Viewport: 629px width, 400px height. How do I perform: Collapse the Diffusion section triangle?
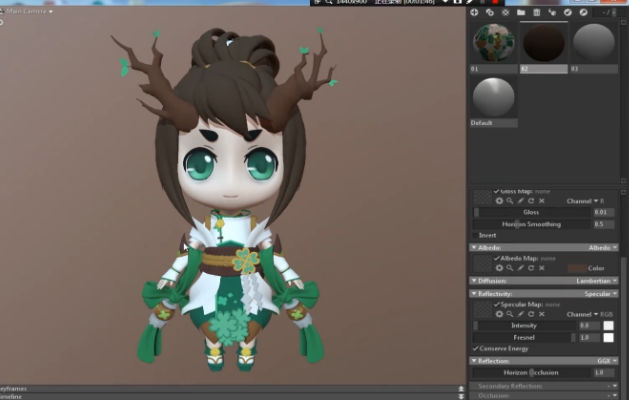click(474, 280)
